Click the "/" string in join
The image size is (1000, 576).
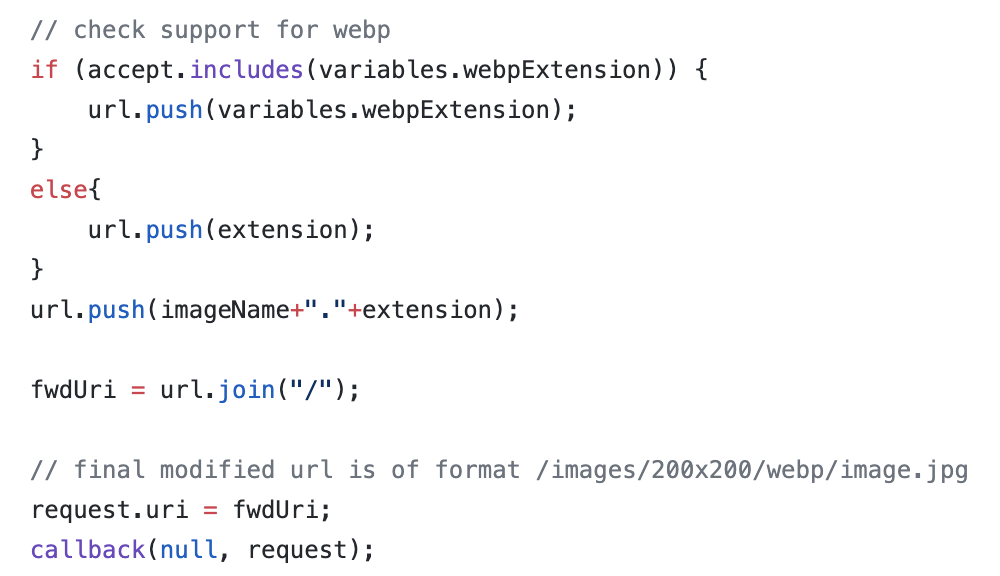point(311,389)
